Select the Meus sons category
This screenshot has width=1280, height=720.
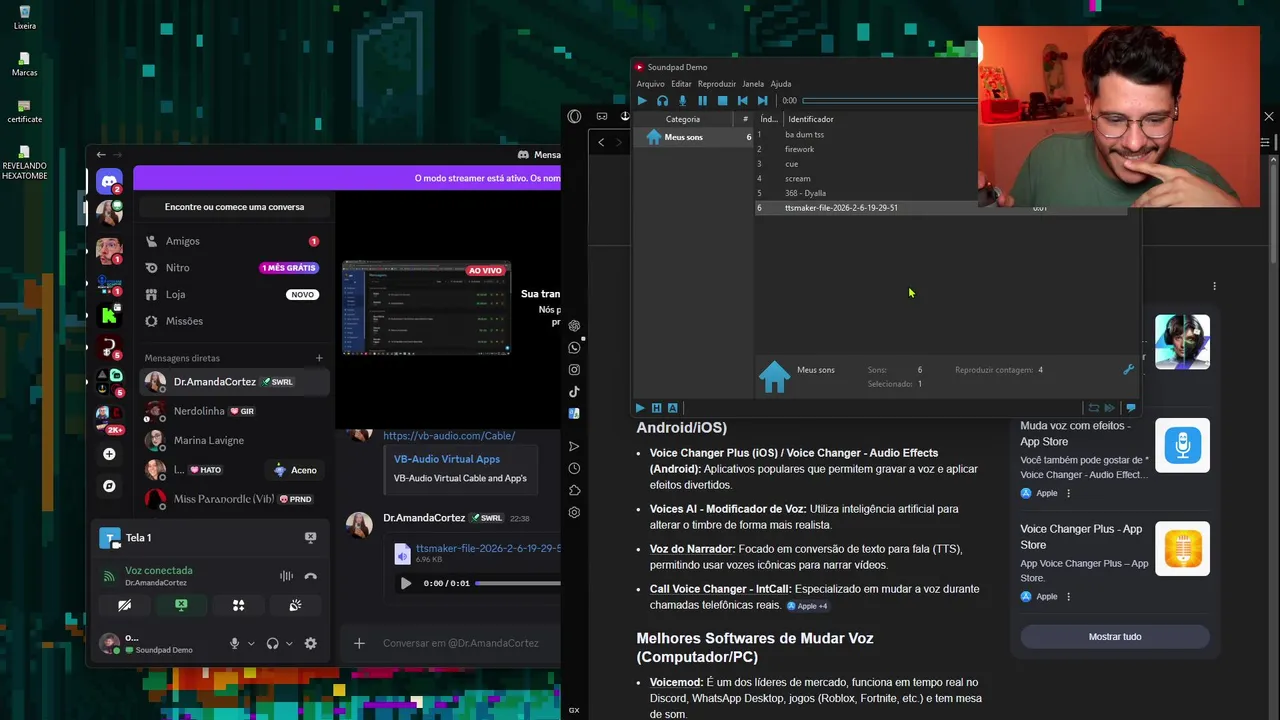[x=693, y=137]
